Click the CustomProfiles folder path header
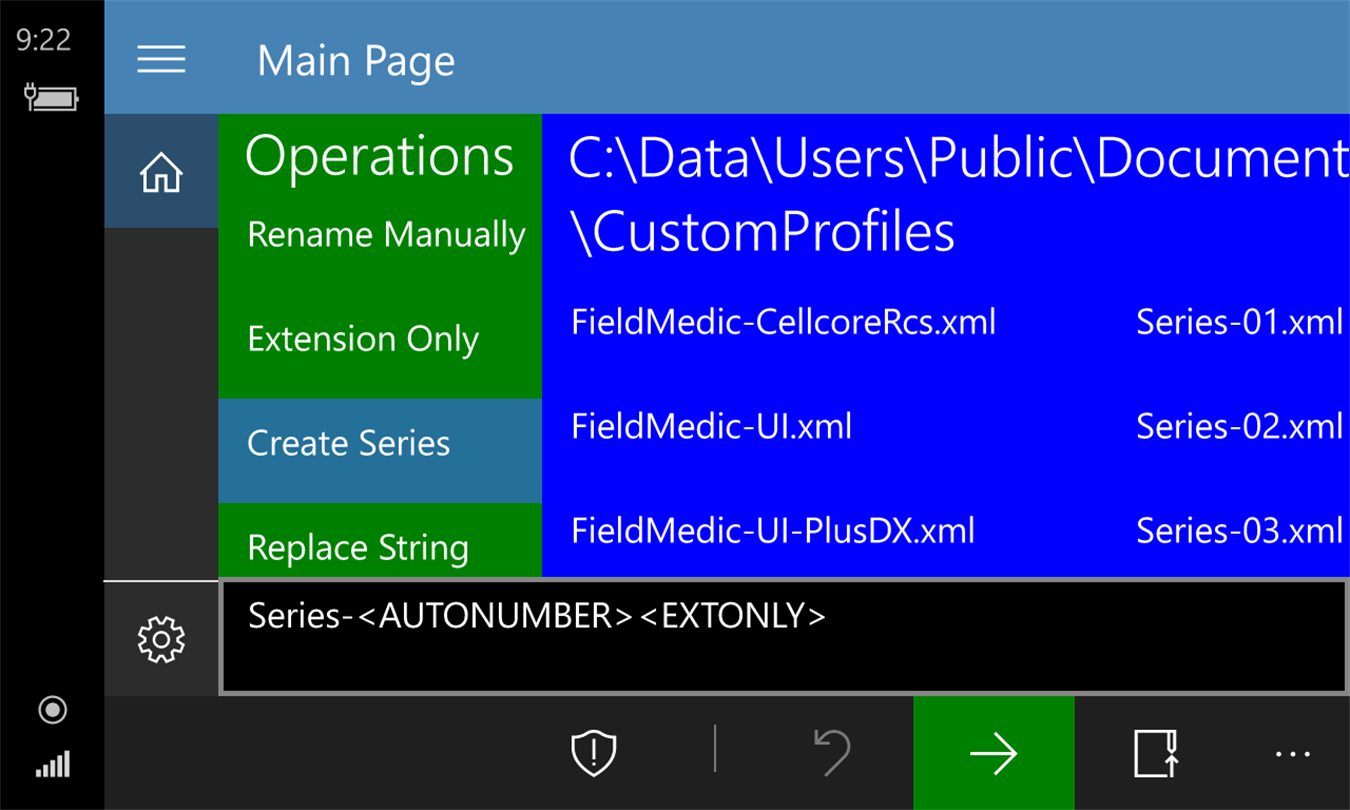Viewport: 1350px width, 810px height. 761,232
